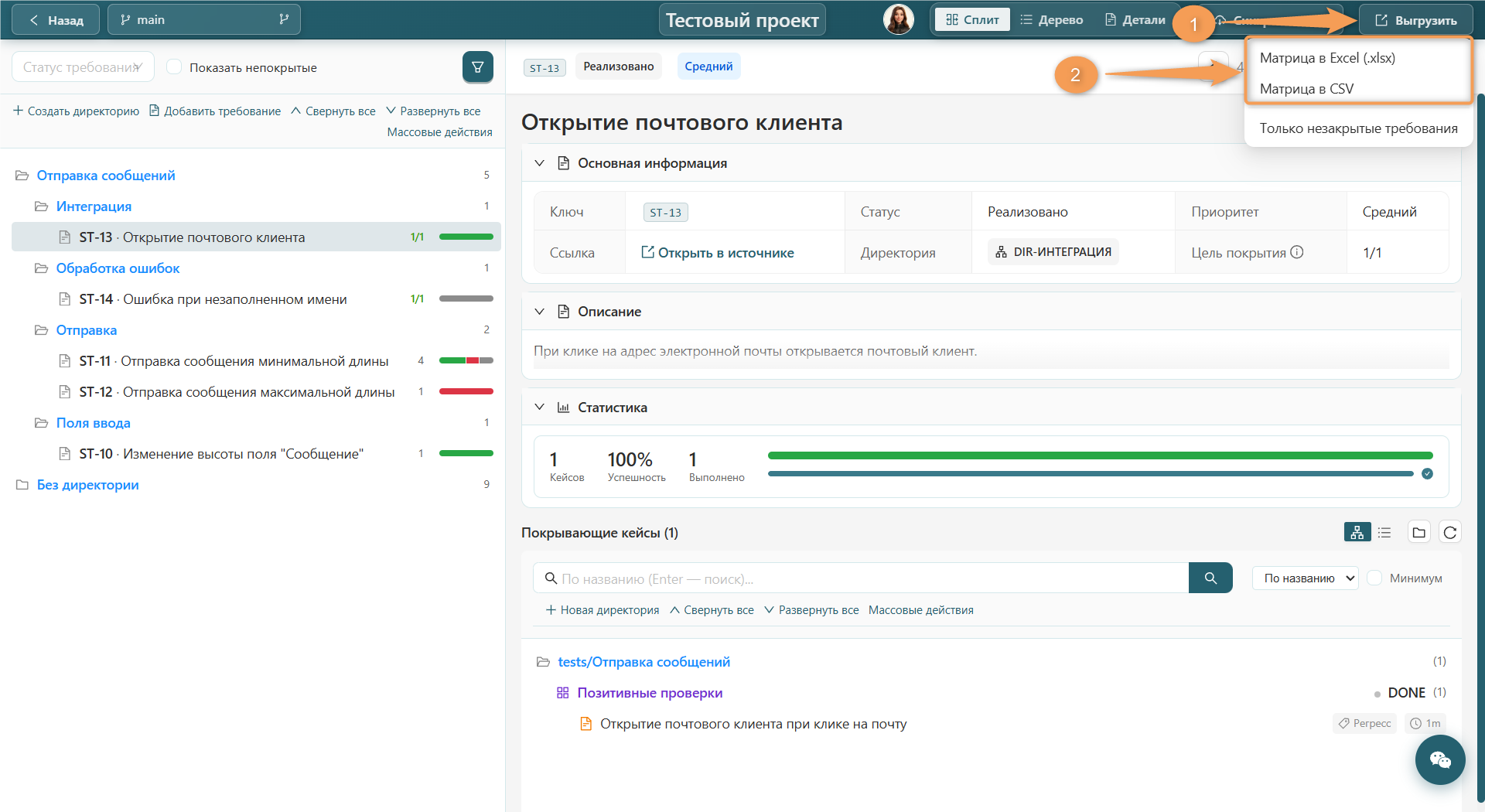Open the chat support bubble

(x=1440, y=760)
